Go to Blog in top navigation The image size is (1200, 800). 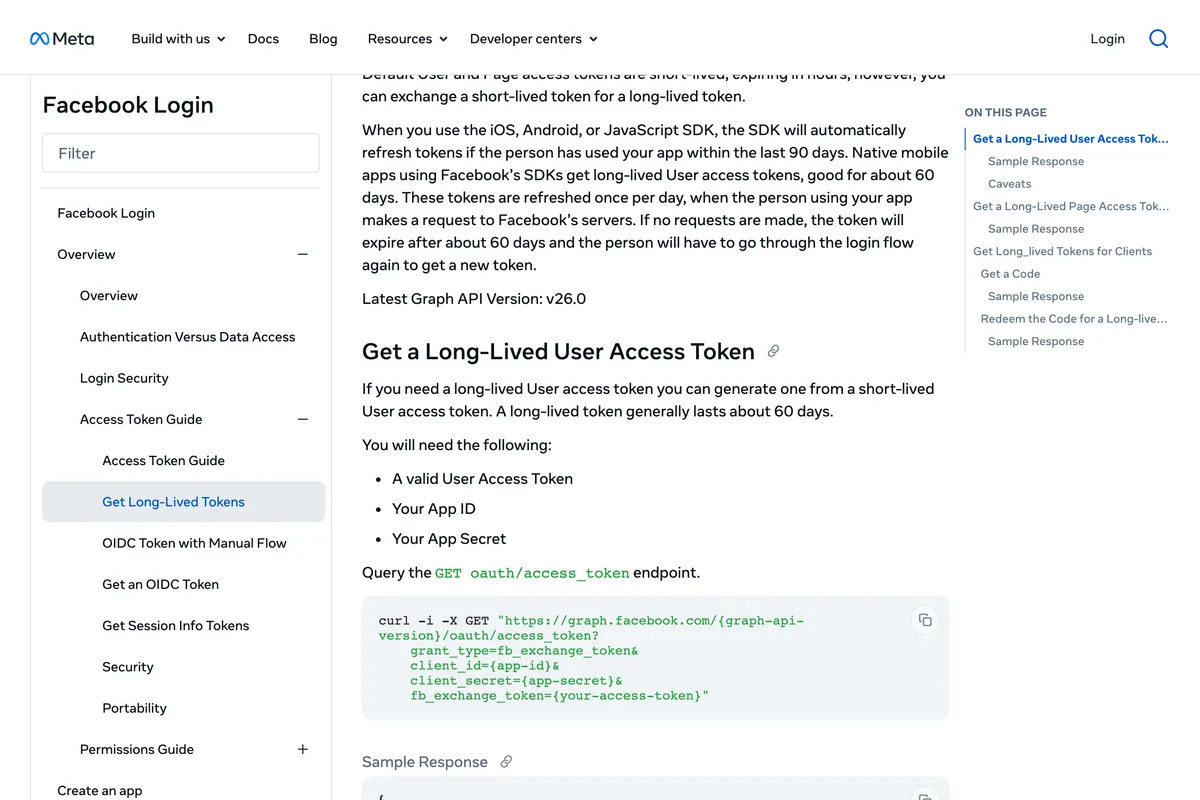point(323,39)
